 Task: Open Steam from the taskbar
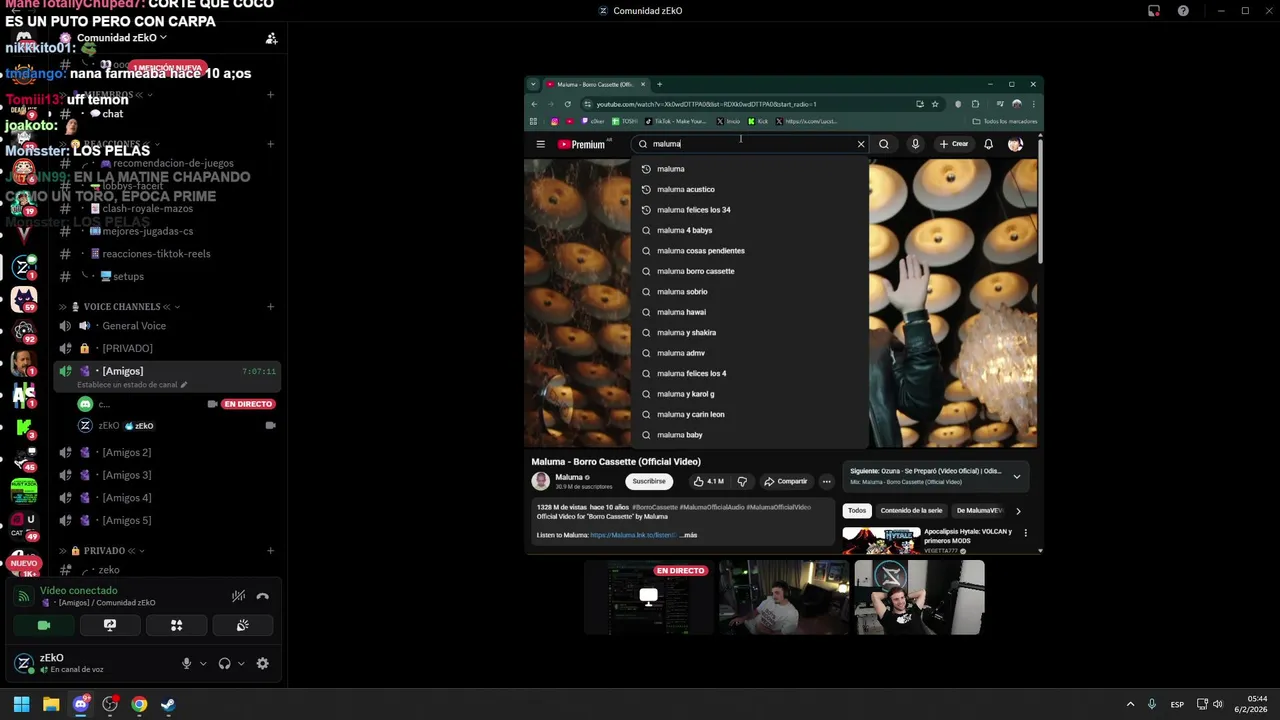click(x=168, y=704)
